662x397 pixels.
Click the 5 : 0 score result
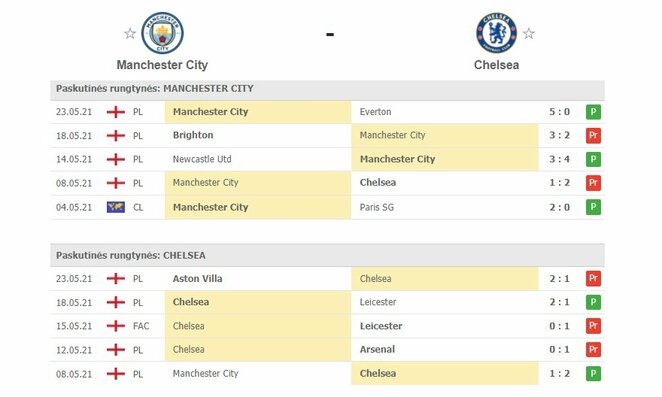coord(559,112)
